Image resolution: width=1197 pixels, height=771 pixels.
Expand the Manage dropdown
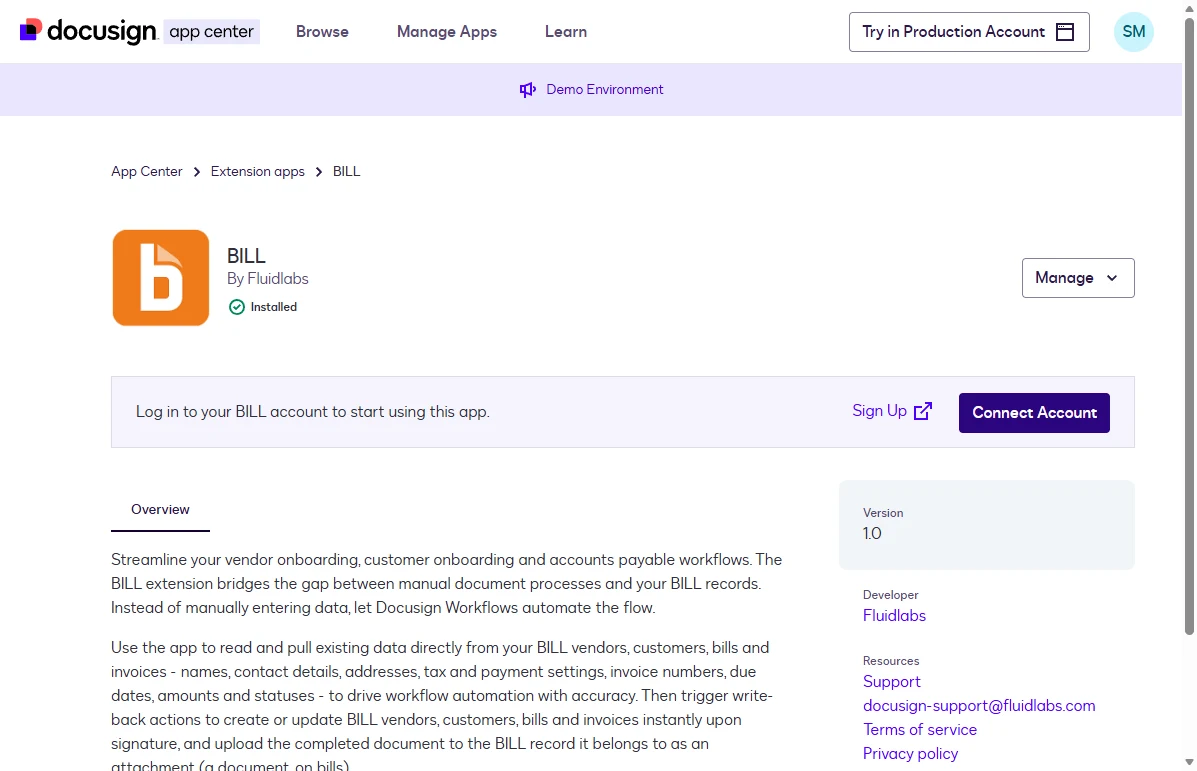click(1078, 278)
